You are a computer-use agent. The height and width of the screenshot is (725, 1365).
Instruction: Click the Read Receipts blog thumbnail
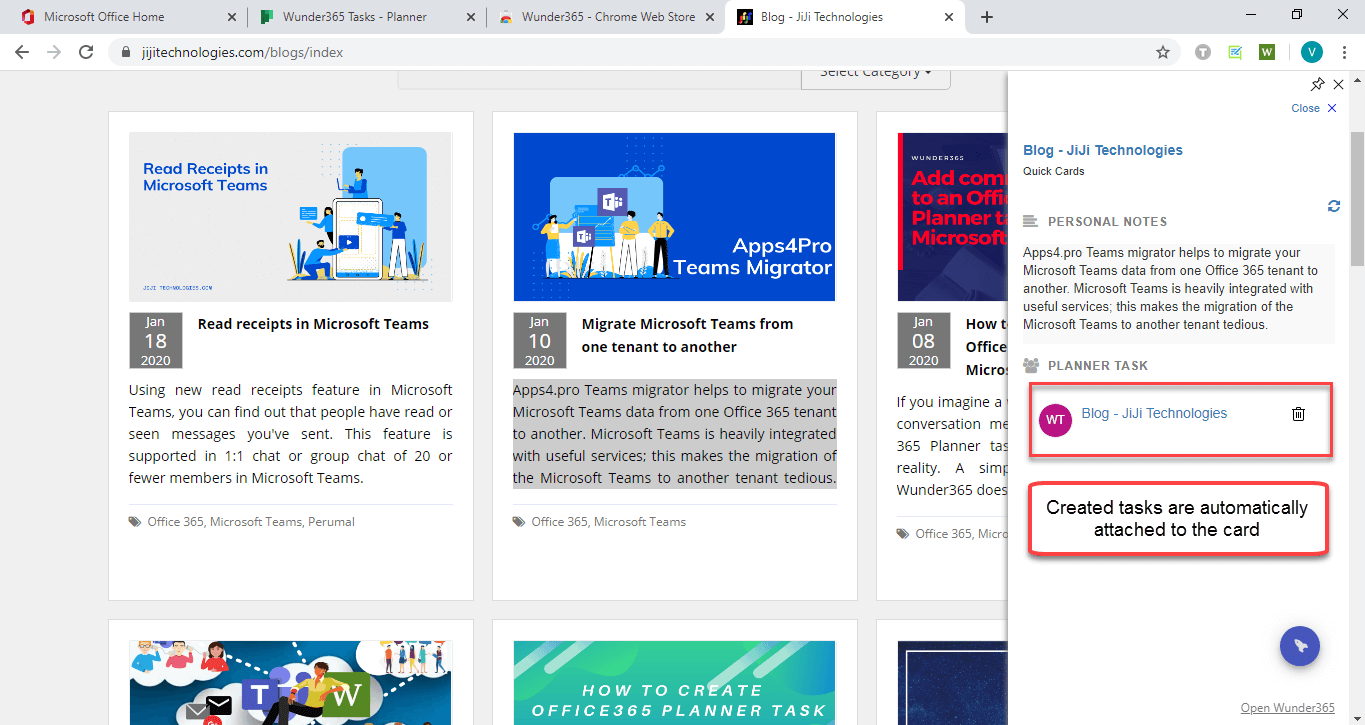click(291, 217)
